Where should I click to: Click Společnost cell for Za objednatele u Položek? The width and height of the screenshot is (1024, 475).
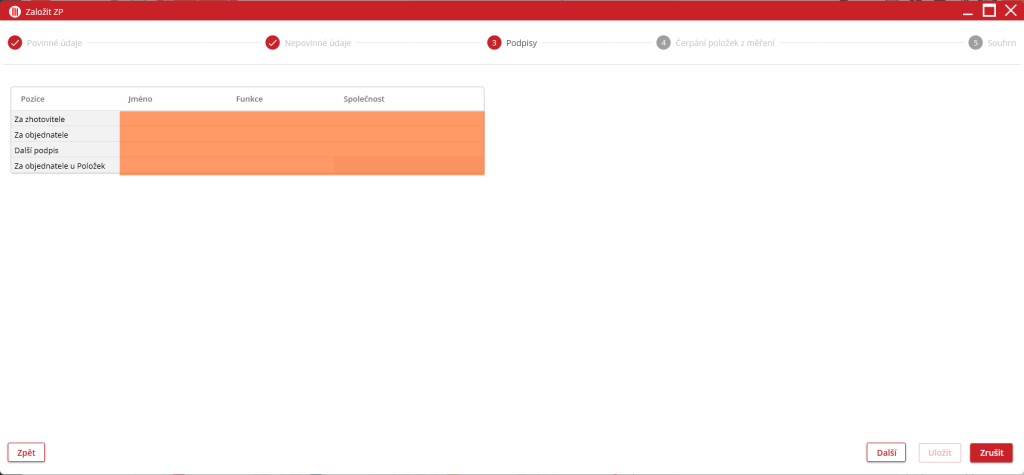410,165
